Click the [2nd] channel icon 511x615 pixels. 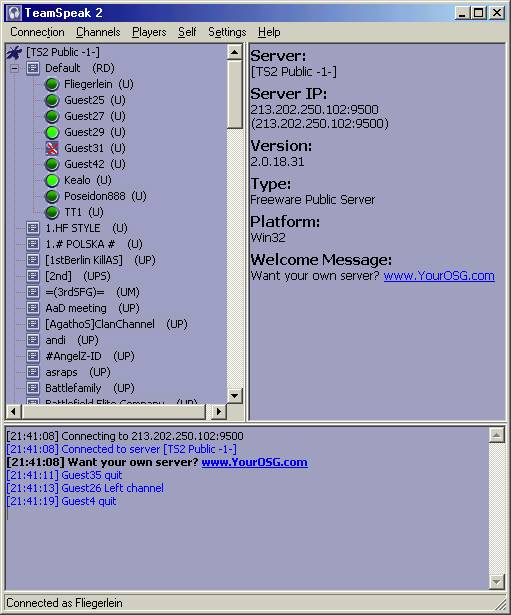[33, 276]
